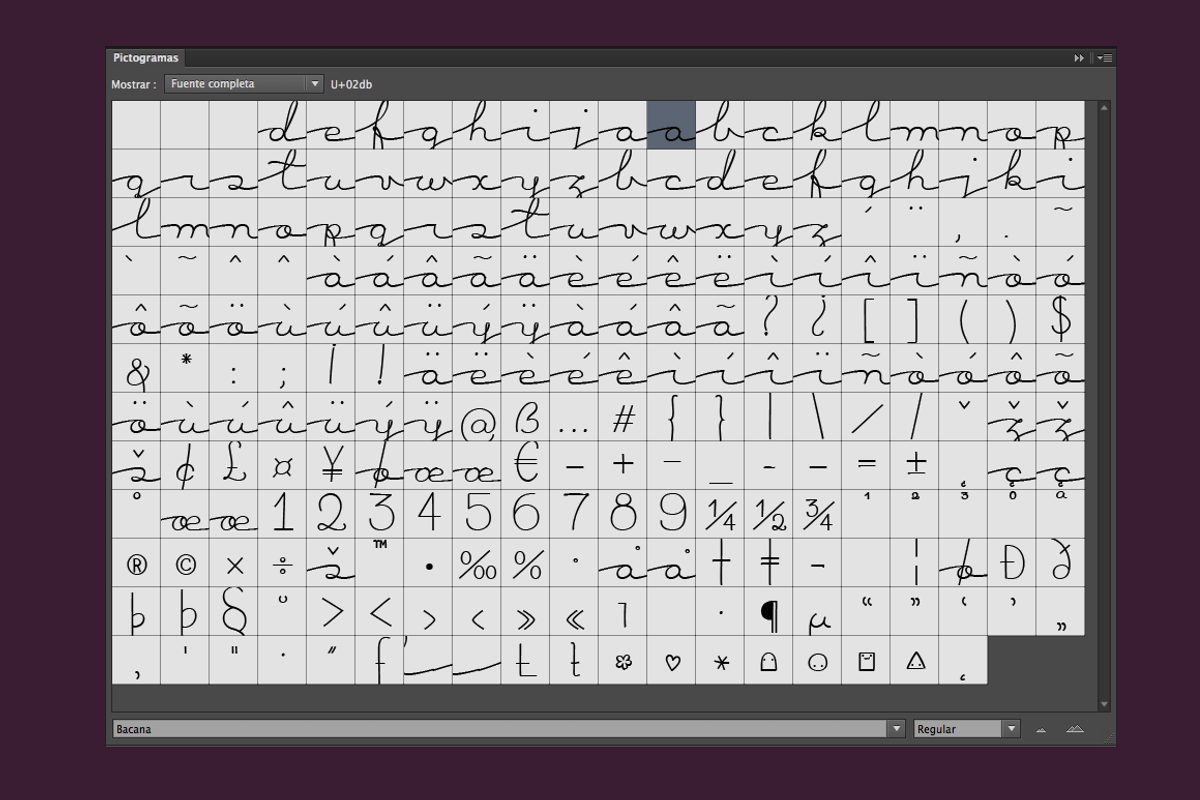Select the £ pound glyph
This screenshot has width=1200, height=800.
tap(234, 466)
